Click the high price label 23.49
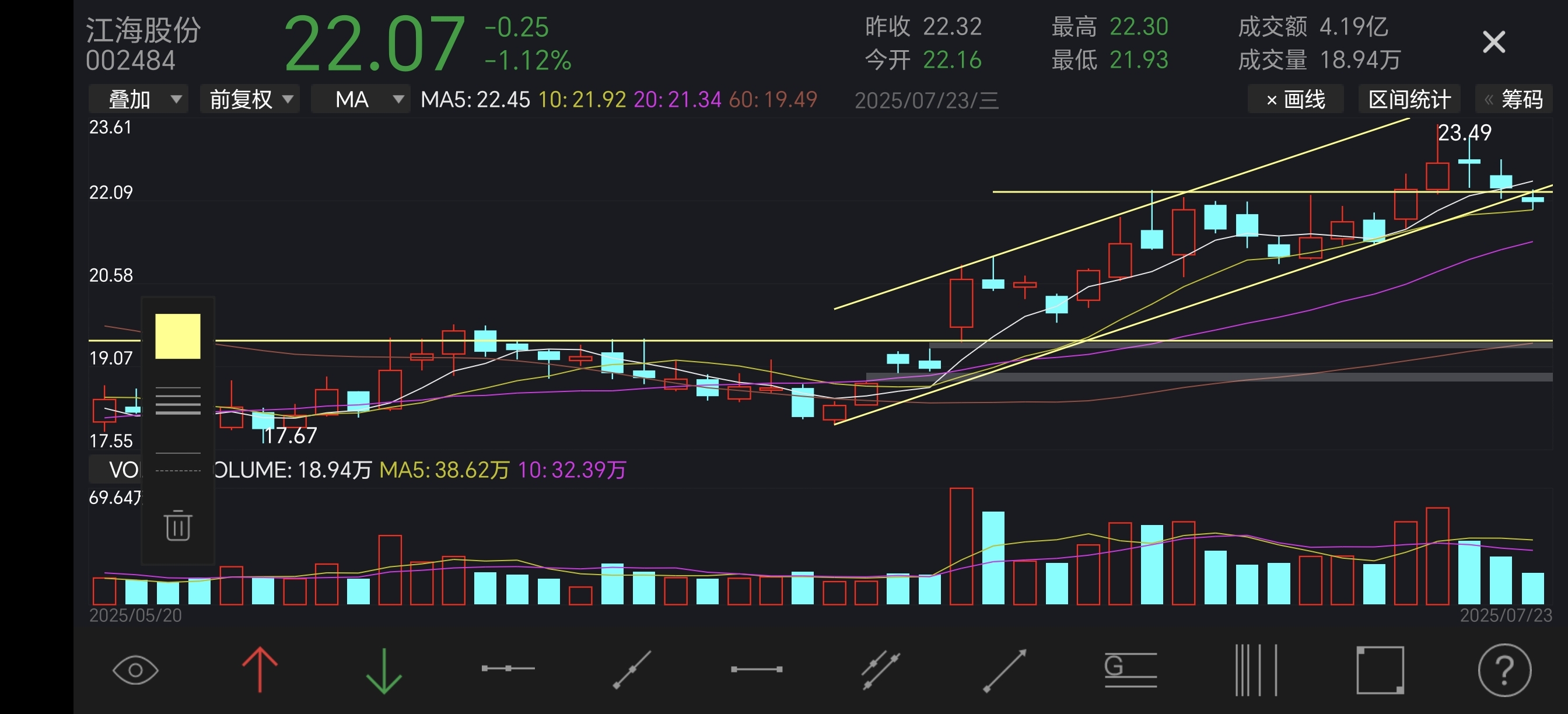Image resolution: width=1568 pixels, height=714 pixels. coord(1465,132)
